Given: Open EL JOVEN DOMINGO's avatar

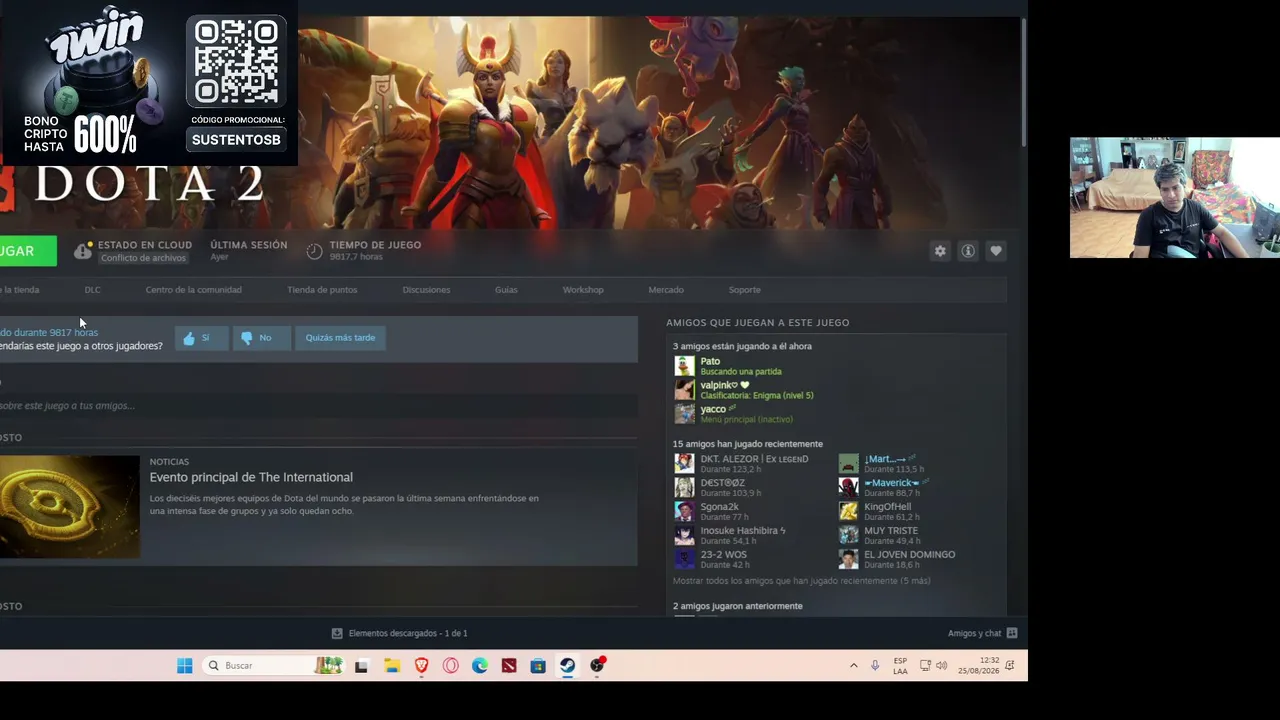Looking at the screenshot, I should click(x=848, y=559).
